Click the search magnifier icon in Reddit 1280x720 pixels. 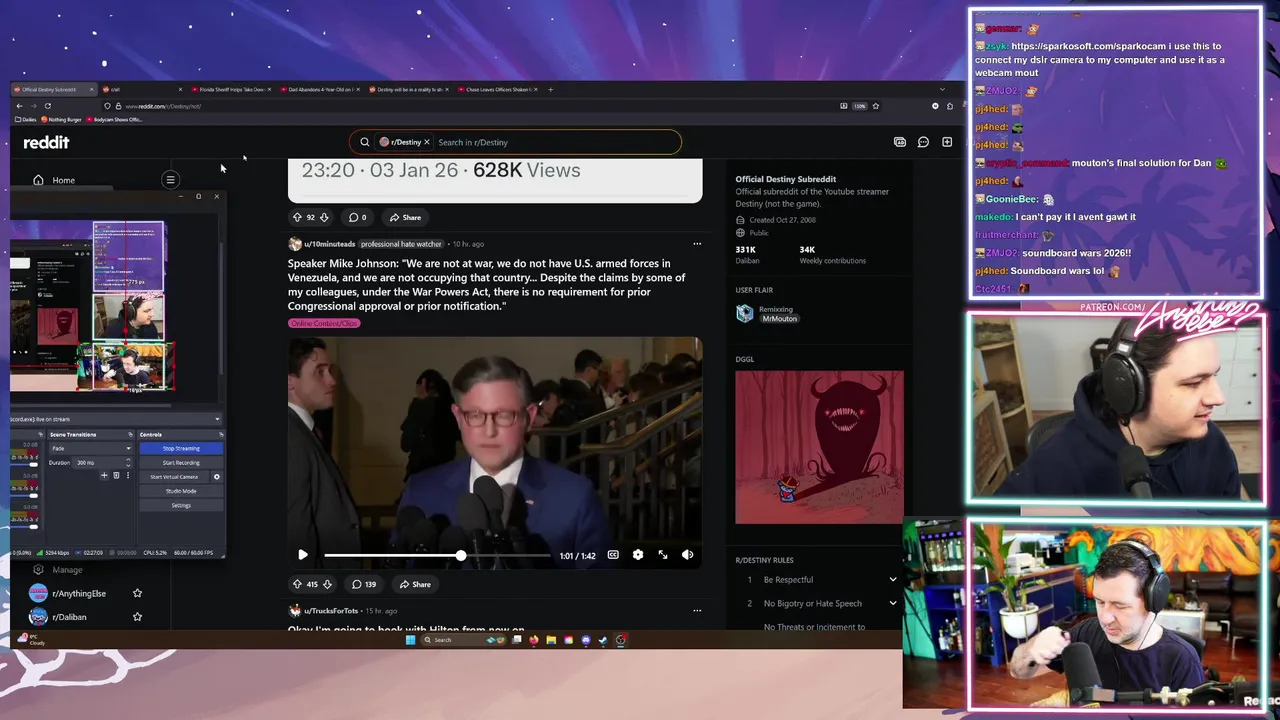pyautogui.click(x=365, y=142)
